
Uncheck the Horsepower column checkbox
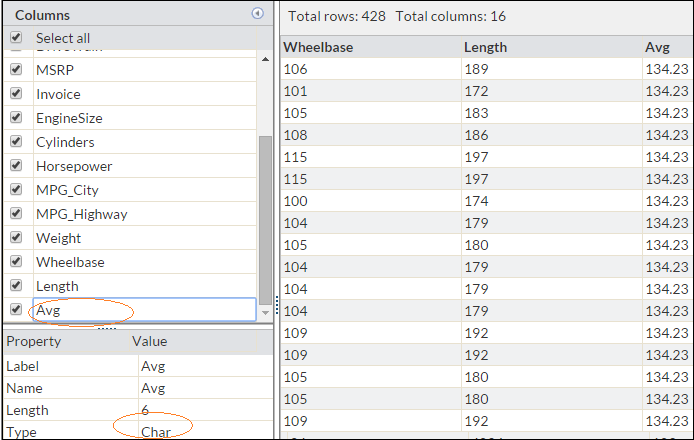[x=16, y=166]
